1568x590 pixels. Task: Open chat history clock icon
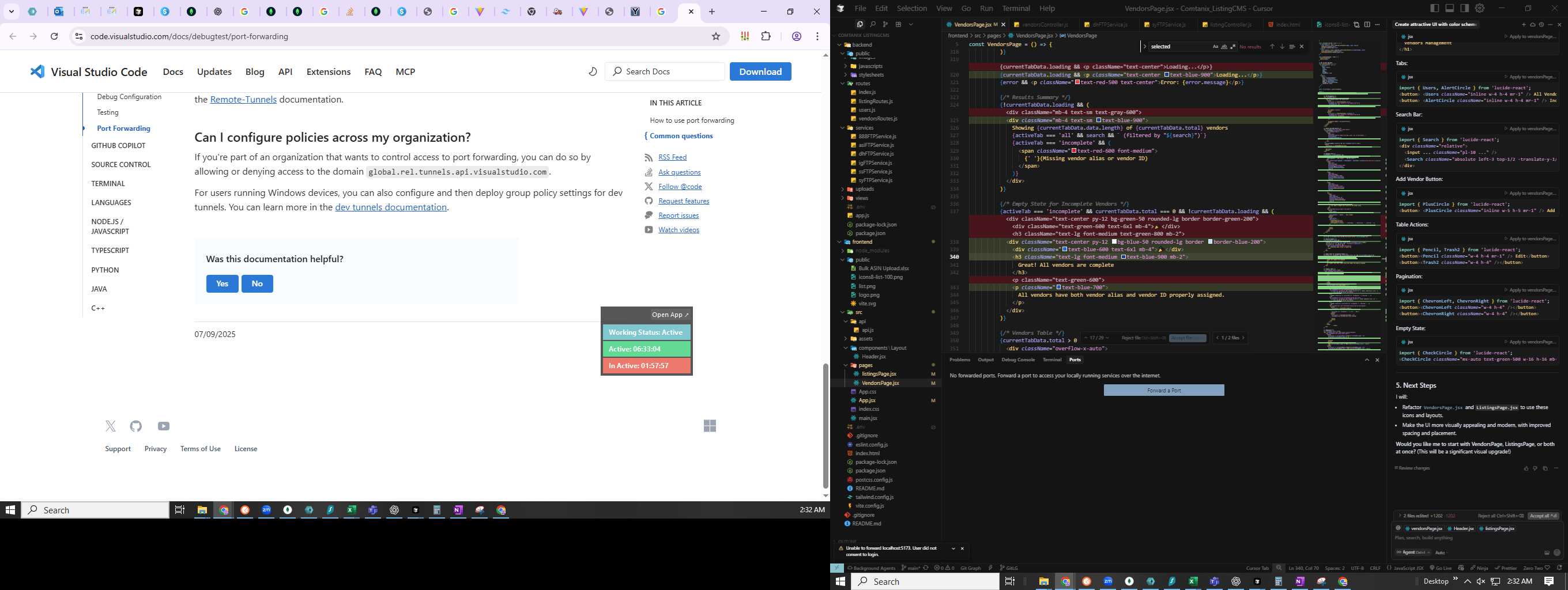1541,25
